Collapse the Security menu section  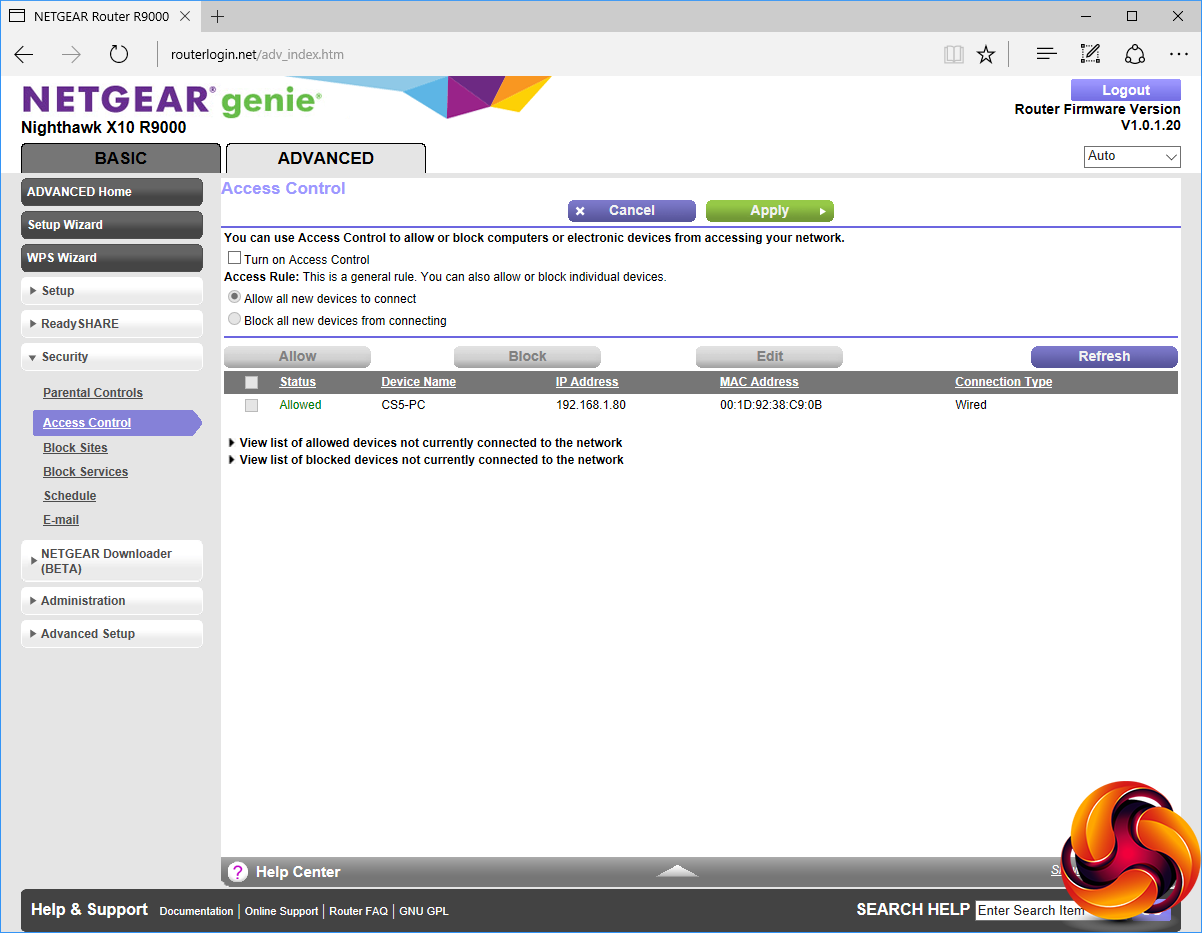(112, 357)
